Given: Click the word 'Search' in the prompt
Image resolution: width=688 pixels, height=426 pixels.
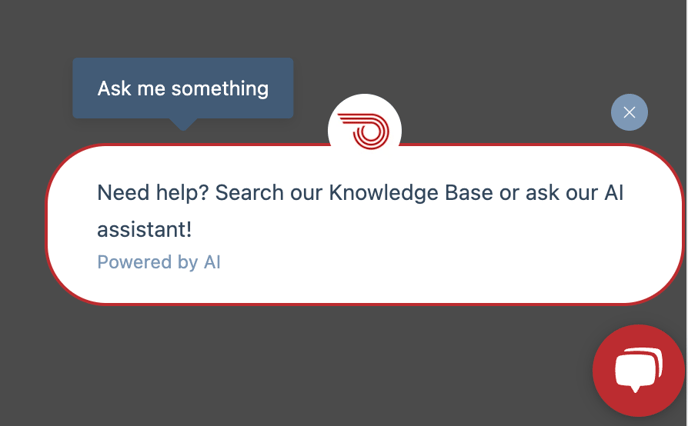Looking at the screenshot, I should point(249,193).
